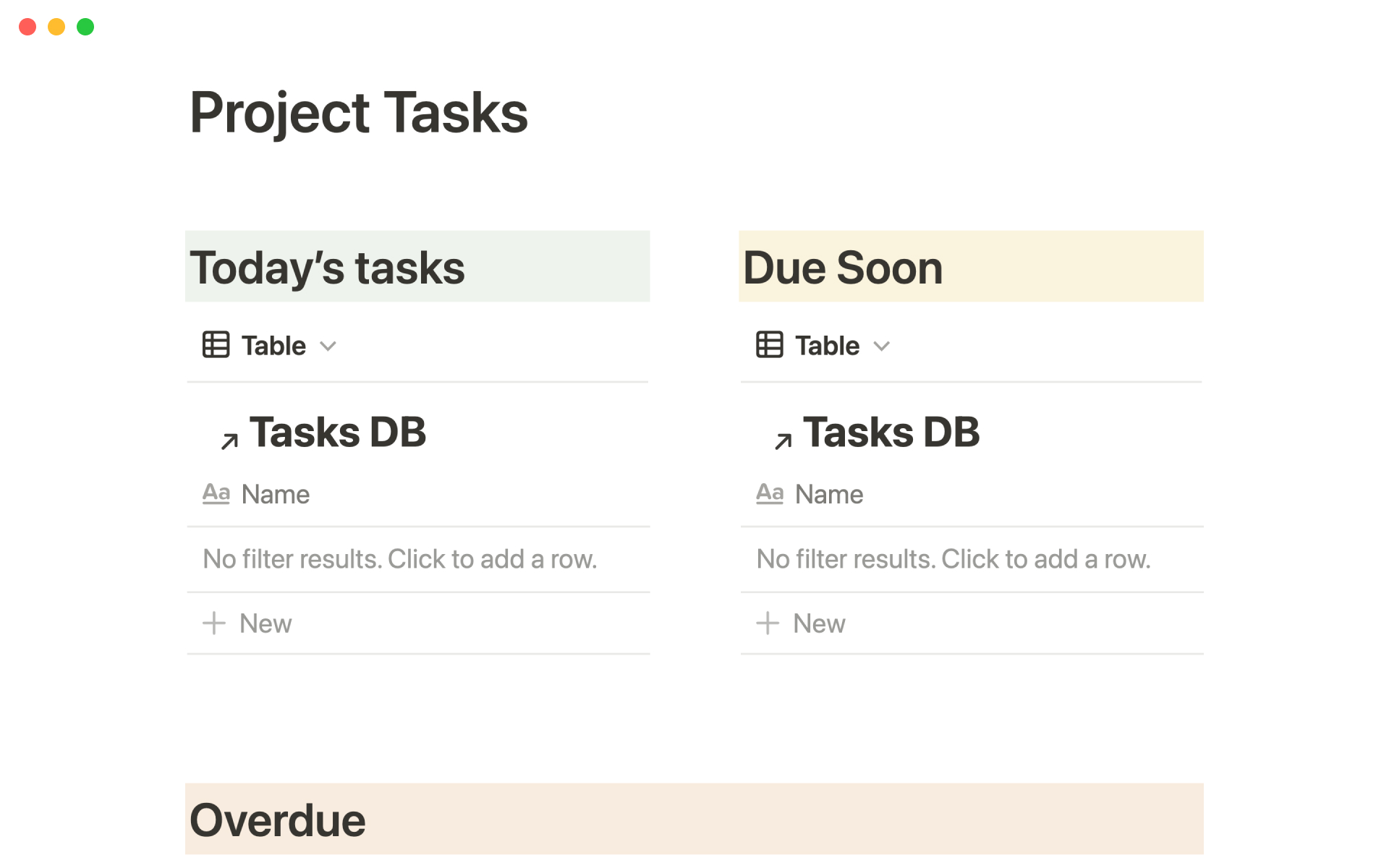Click the Overdue section heading
Viewport: 1389px width, 868px height.
click(x=278, y=820)
